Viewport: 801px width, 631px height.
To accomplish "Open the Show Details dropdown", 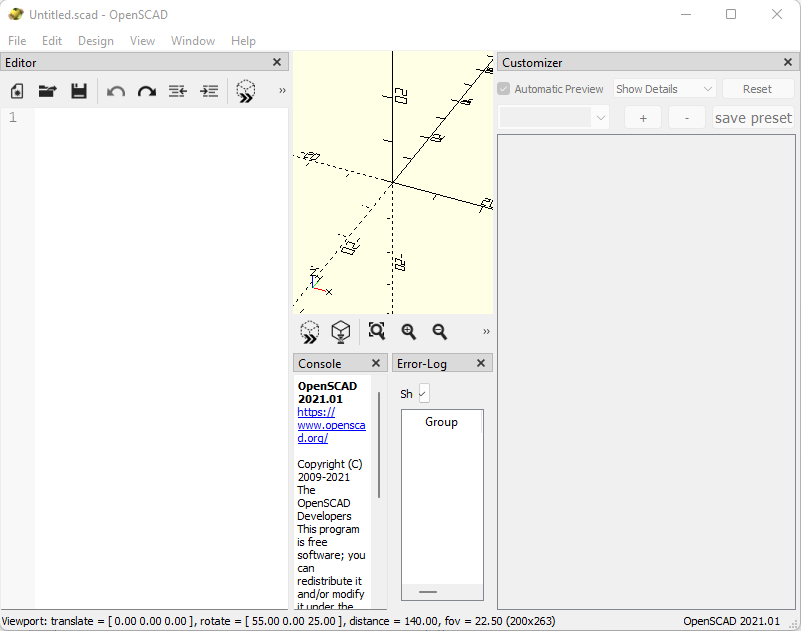I will pos(665,89).
